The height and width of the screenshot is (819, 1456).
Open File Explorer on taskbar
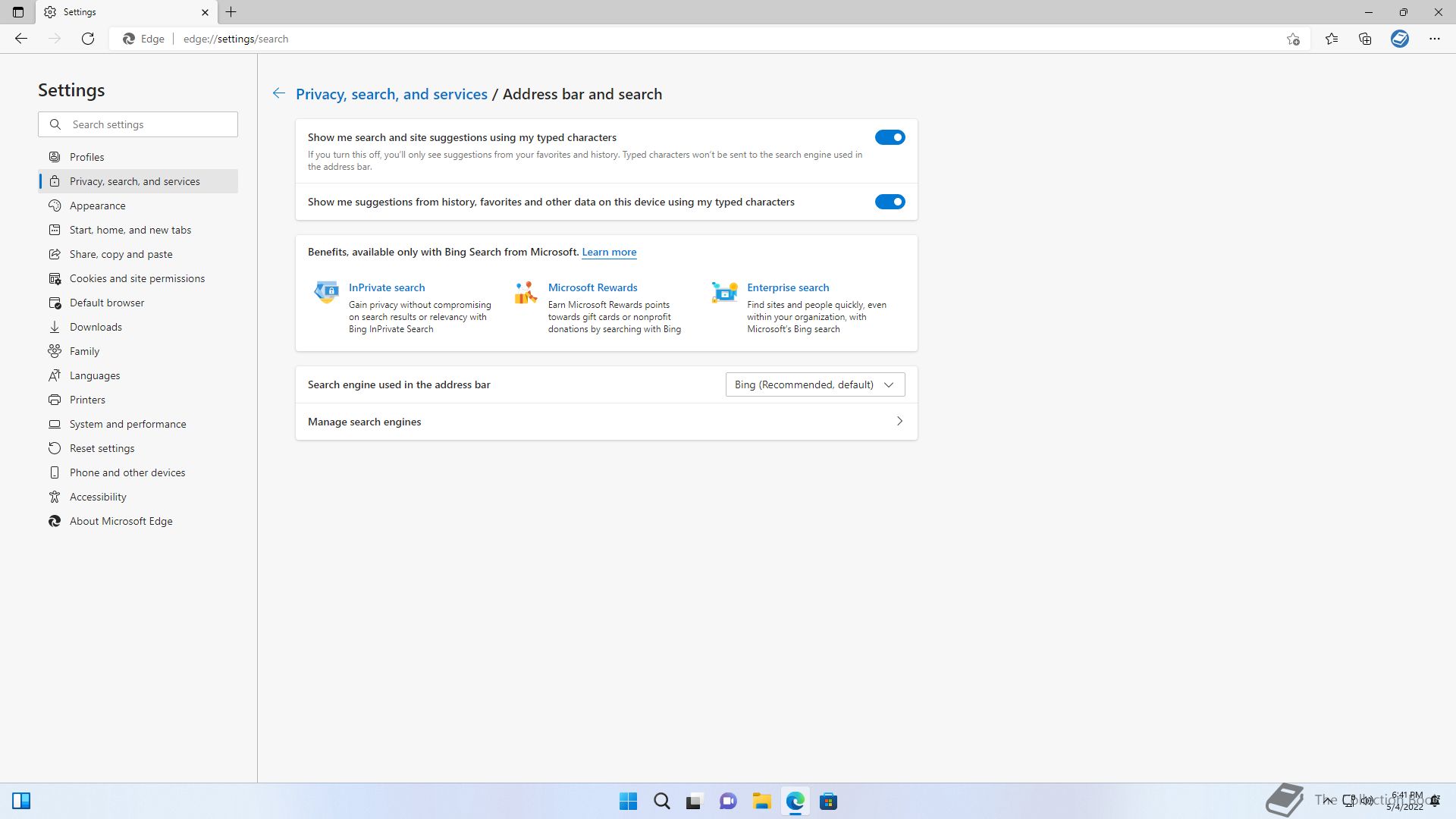pos(761,802)
